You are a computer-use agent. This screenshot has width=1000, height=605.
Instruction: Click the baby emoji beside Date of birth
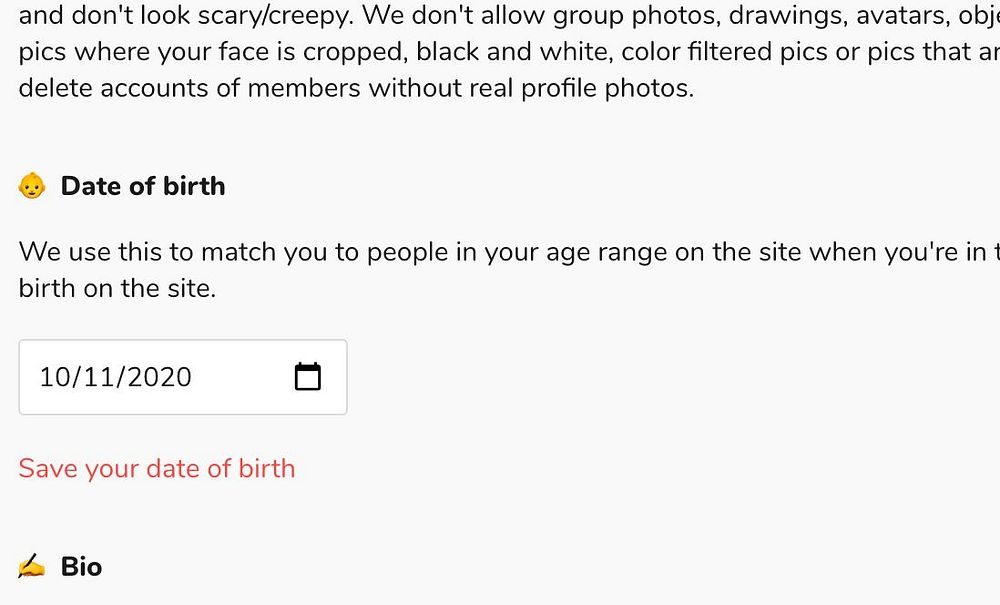32,186
